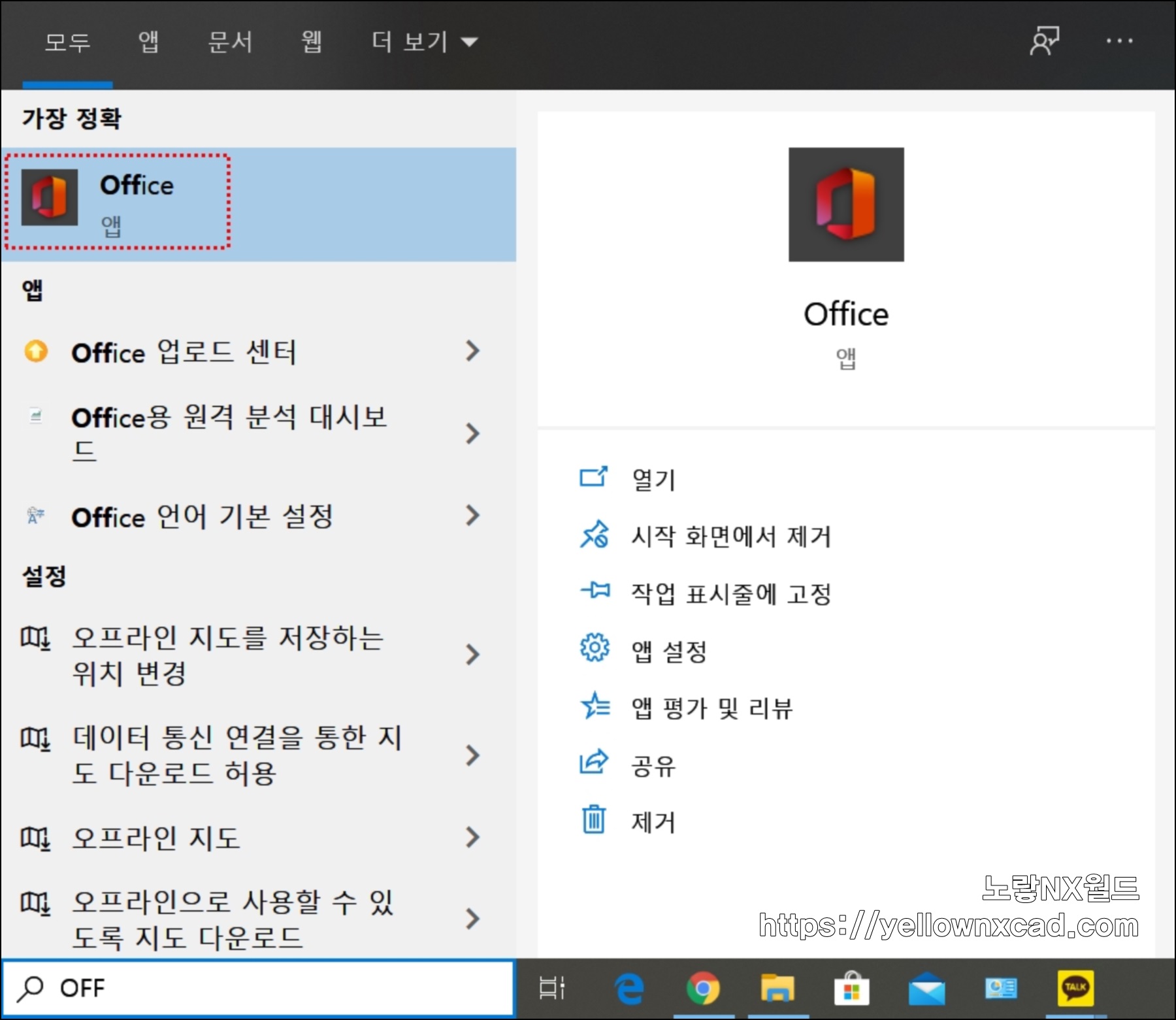
Task: Launch Microsoft Edge from the taskbar
Action: (629, 987)
